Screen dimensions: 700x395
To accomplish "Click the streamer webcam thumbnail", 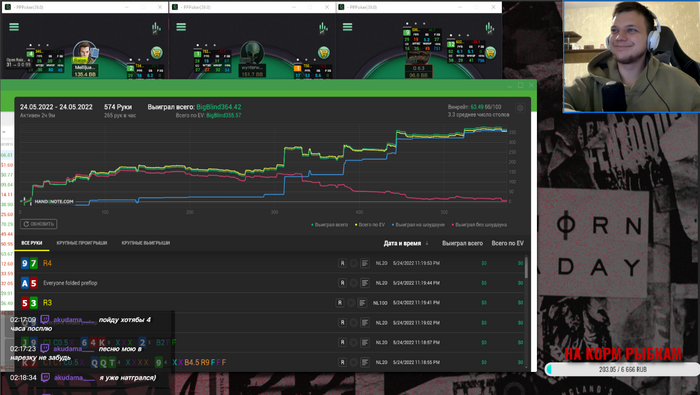I will pyautogui.click(x=631, y=56).
